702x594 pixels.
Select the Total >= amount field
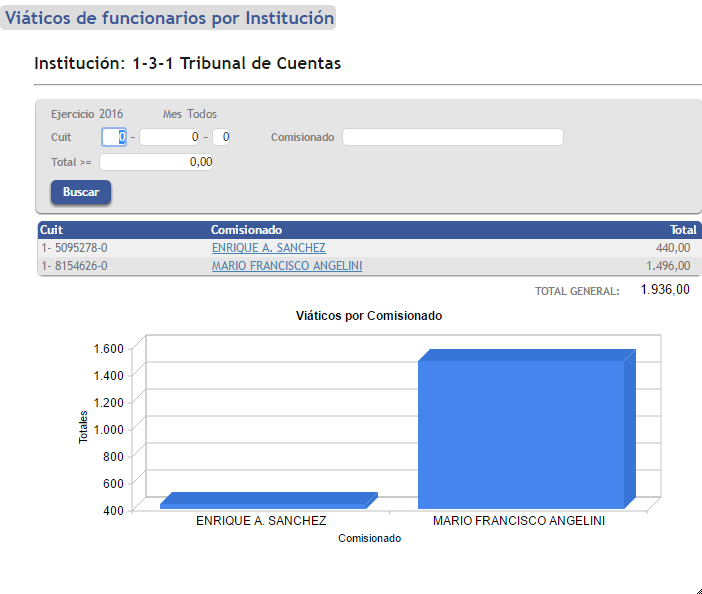pos(155,162)
